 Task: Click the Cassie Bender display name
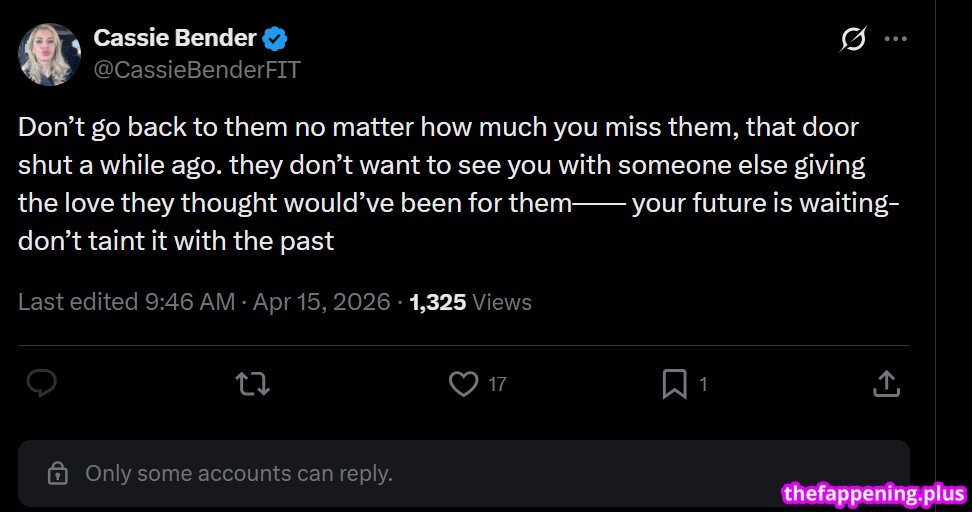pyautogui.click(x=175, y=38)
